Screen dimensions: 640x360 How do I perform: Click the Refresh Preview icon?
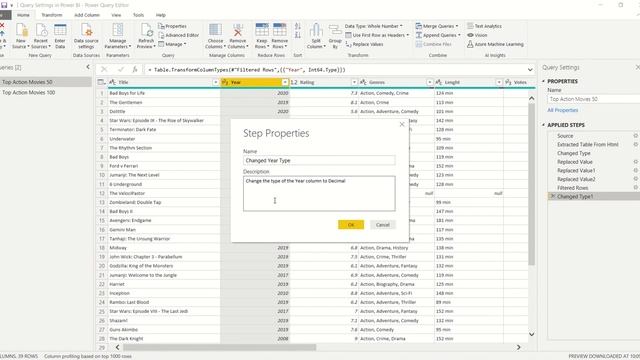click(146, 36)
